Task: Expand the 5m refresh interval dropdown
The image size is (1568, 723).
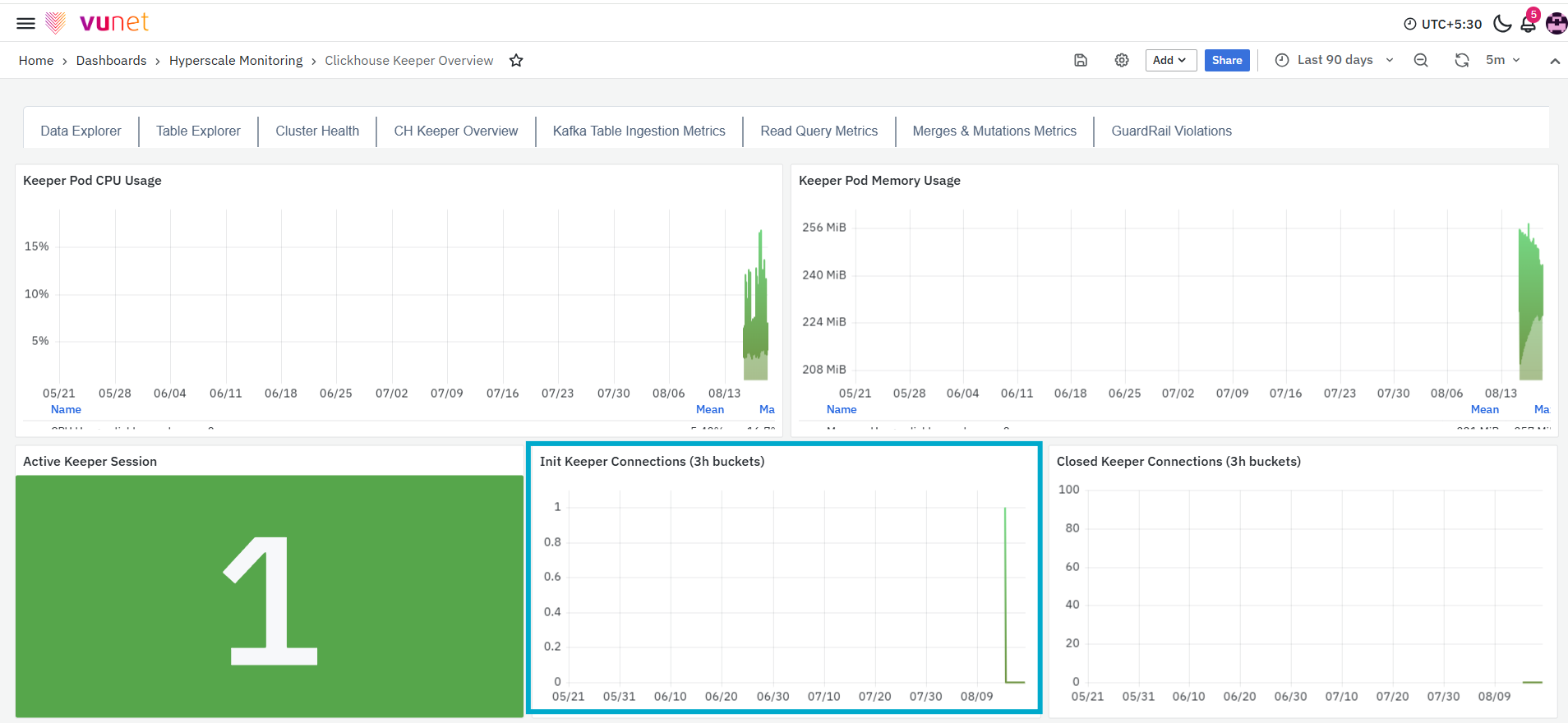Action: [1503, 60]
